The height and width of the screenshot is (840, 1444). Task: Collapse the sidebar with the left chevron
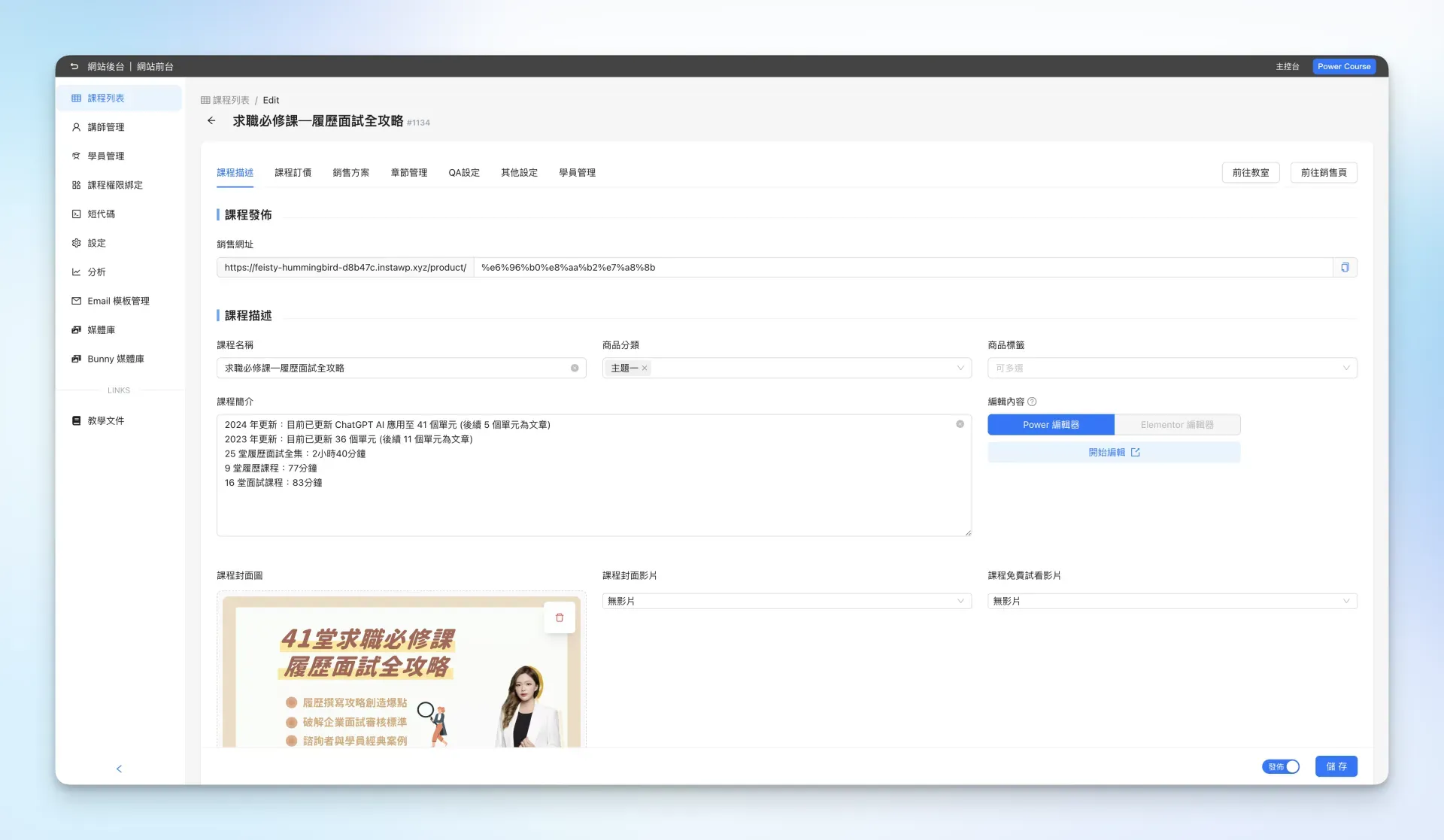point(119,769)
